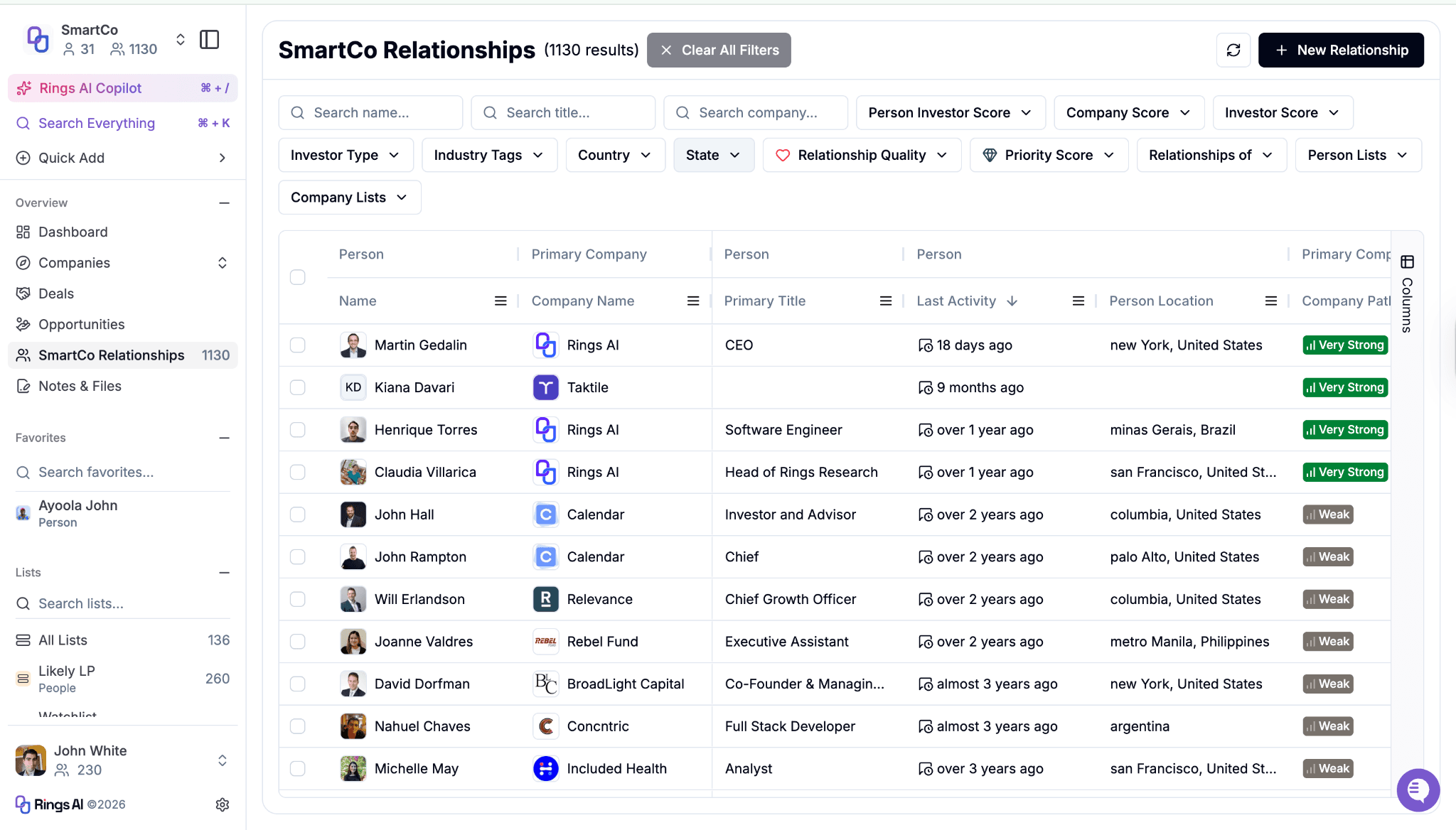Viewport: 1456px width, 830px height.
Task: Toggle the sidebar collapse icon
Action: pyautogui.click(x=210, y=40)
